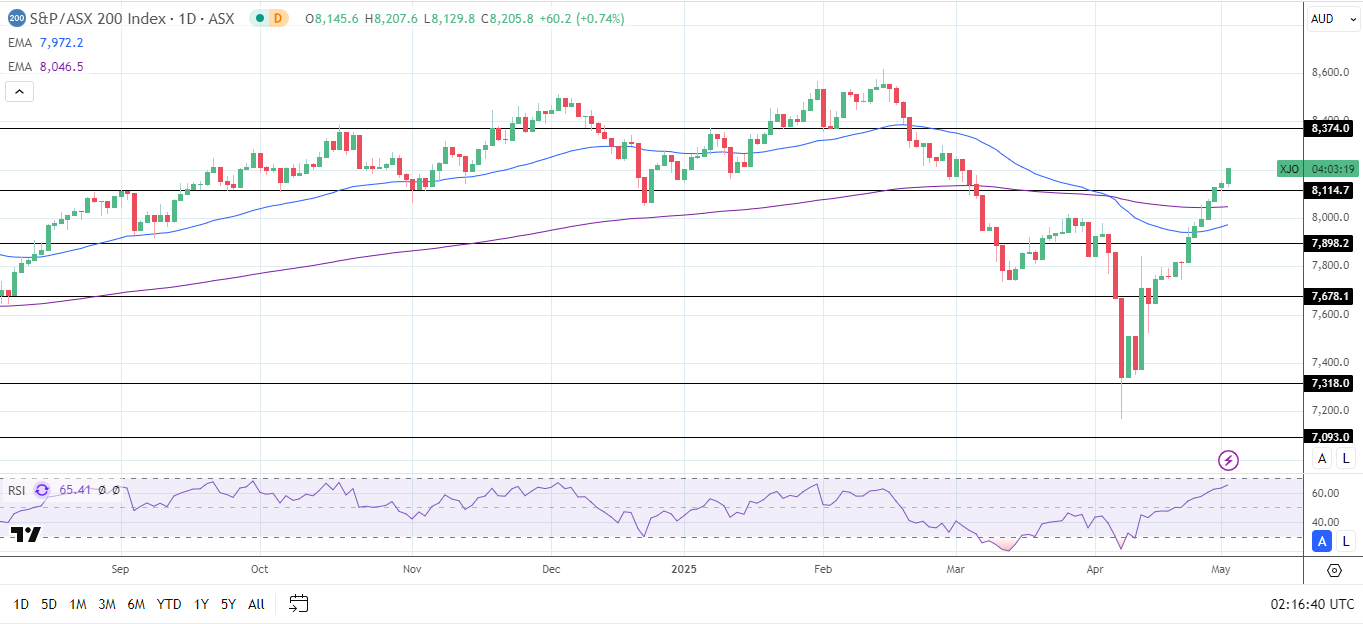Viewport: 1363px width, 624px height.
Task: Click the open value O8,145.6
Action: point(333,19)
